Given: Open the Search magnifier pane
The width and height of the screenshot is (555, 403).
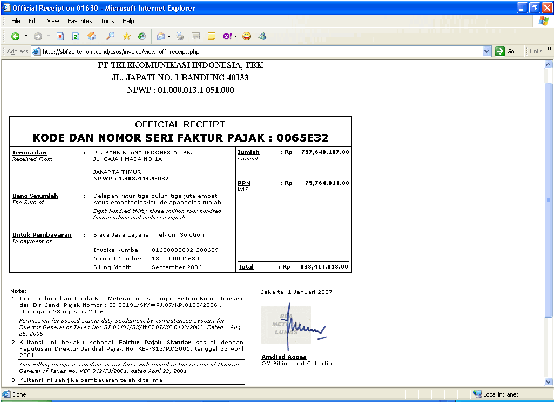Looking at the screenshot, I should pos(110,36).
